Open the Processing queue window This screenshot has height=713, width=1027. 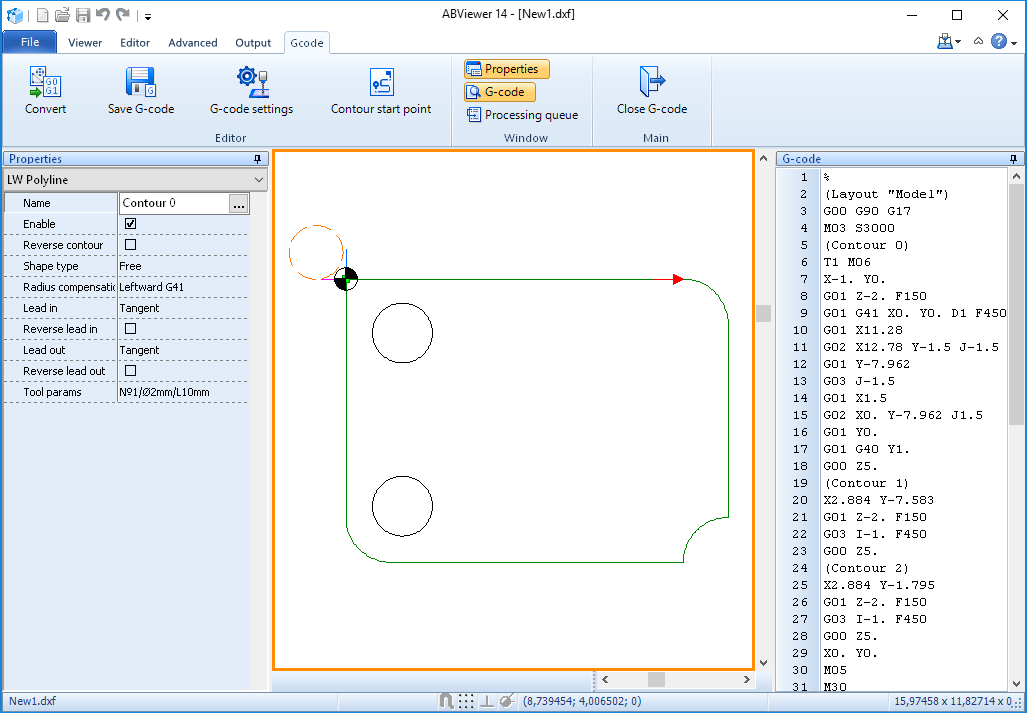click(521, 115)
